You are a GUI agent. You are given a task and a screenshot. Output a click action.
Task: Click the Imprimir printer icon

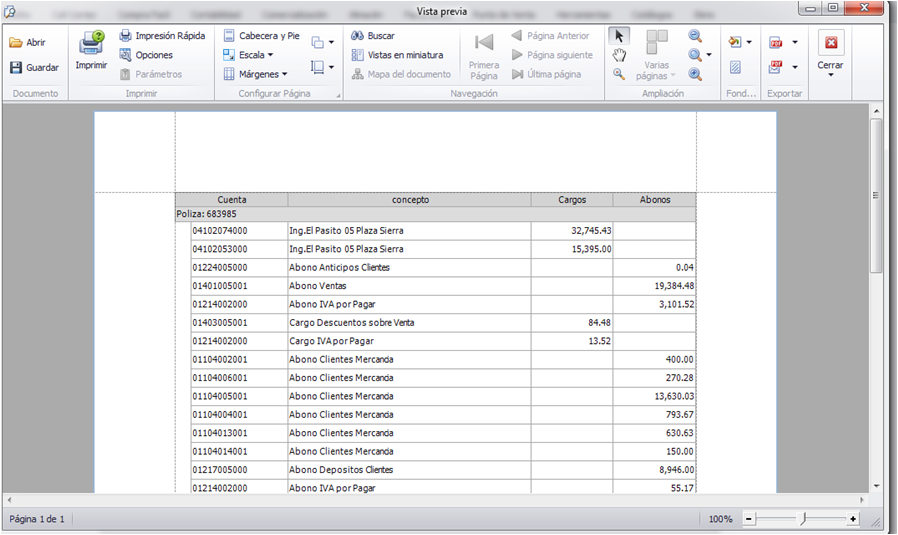[91, 44]
